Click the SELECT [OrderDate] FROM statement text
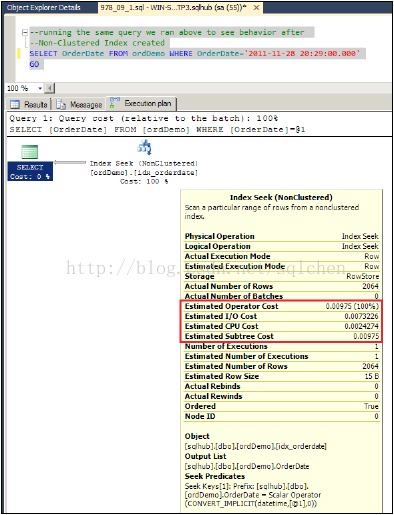This screenshot has width=394, height=515. [x=157, y=130]
